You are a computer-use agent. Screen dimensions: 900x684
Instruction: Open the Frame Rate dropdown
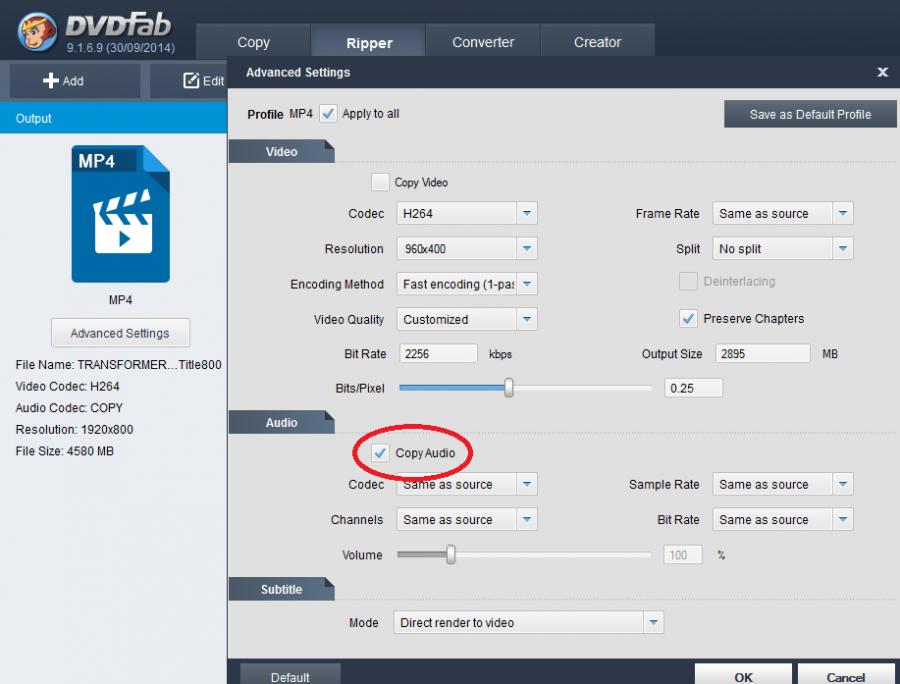[783, 213]
